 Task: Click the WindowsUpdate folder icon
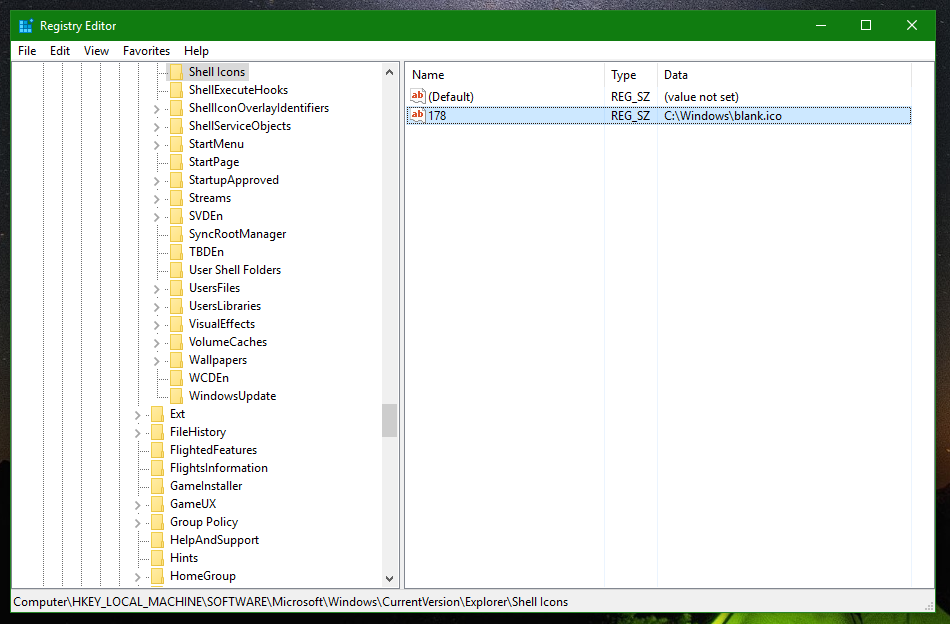(x=176, y=396)
